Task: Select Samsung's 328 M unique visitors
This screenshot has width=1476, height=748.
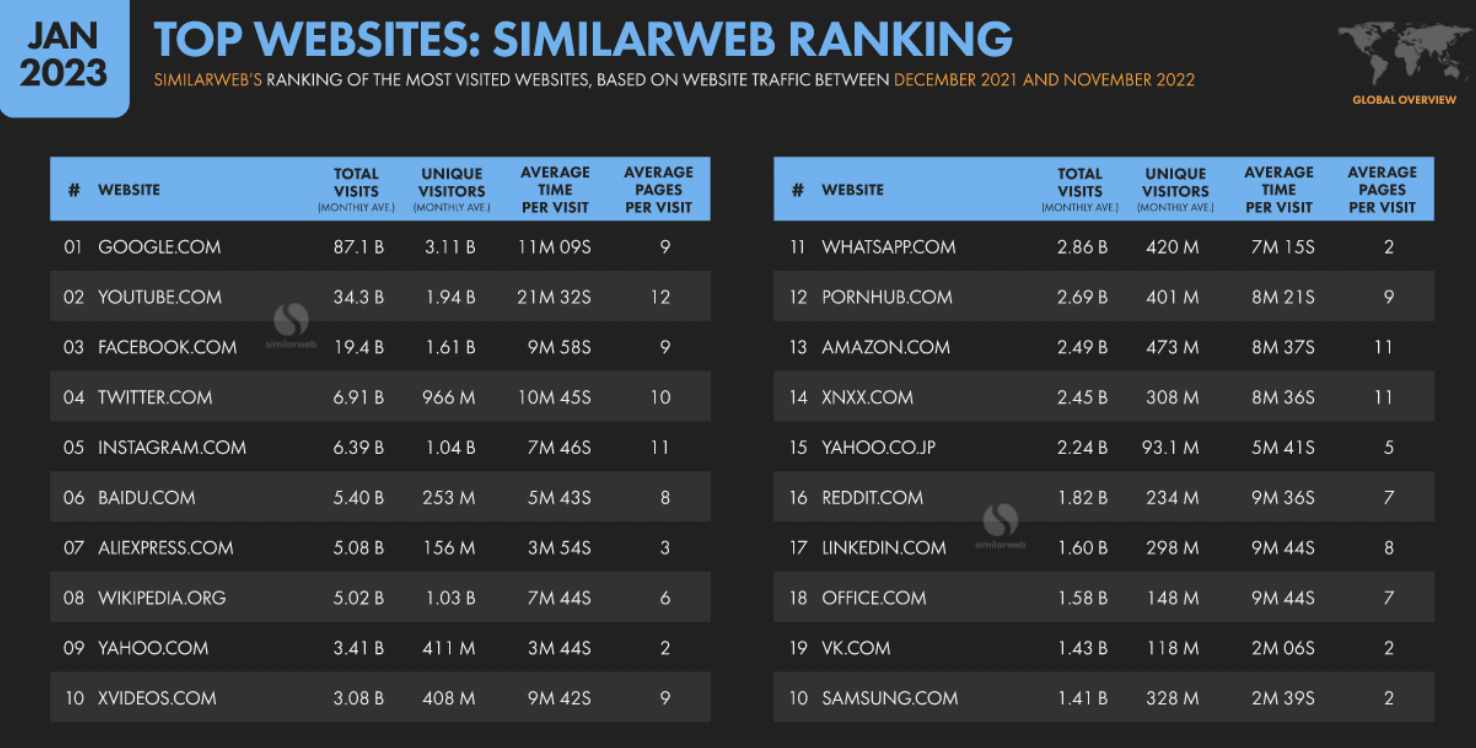Action: coord(1173,697)
